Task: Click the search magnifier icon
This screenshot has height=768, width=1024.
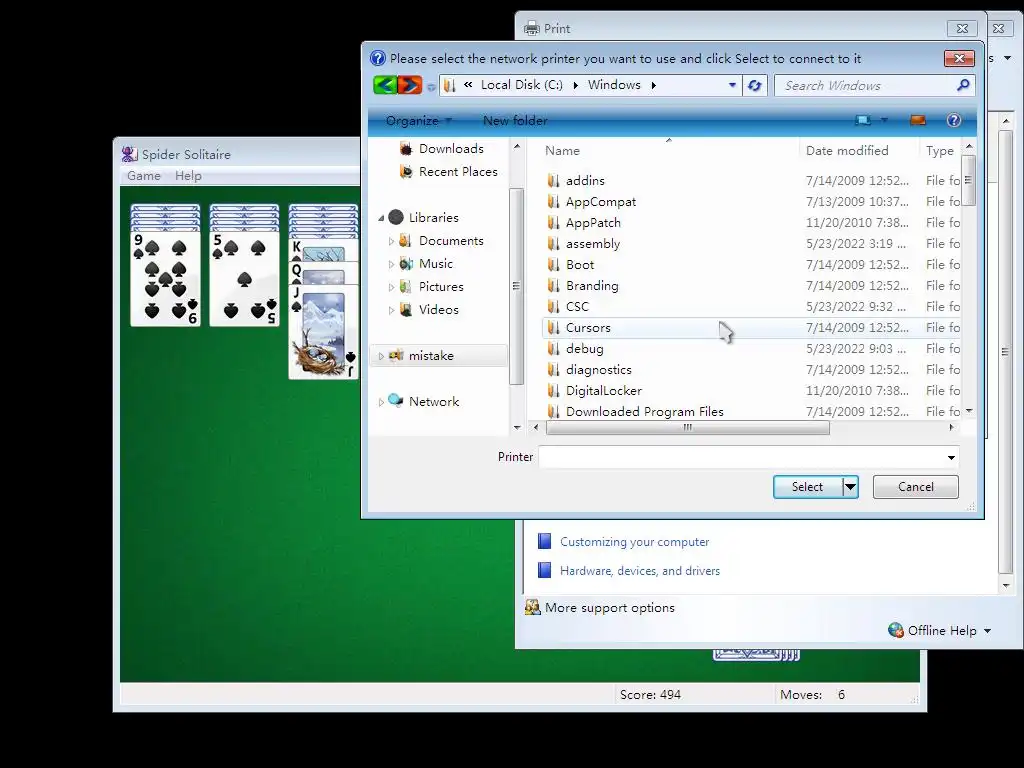Action: pyautogui.click(x=963, y=86)
